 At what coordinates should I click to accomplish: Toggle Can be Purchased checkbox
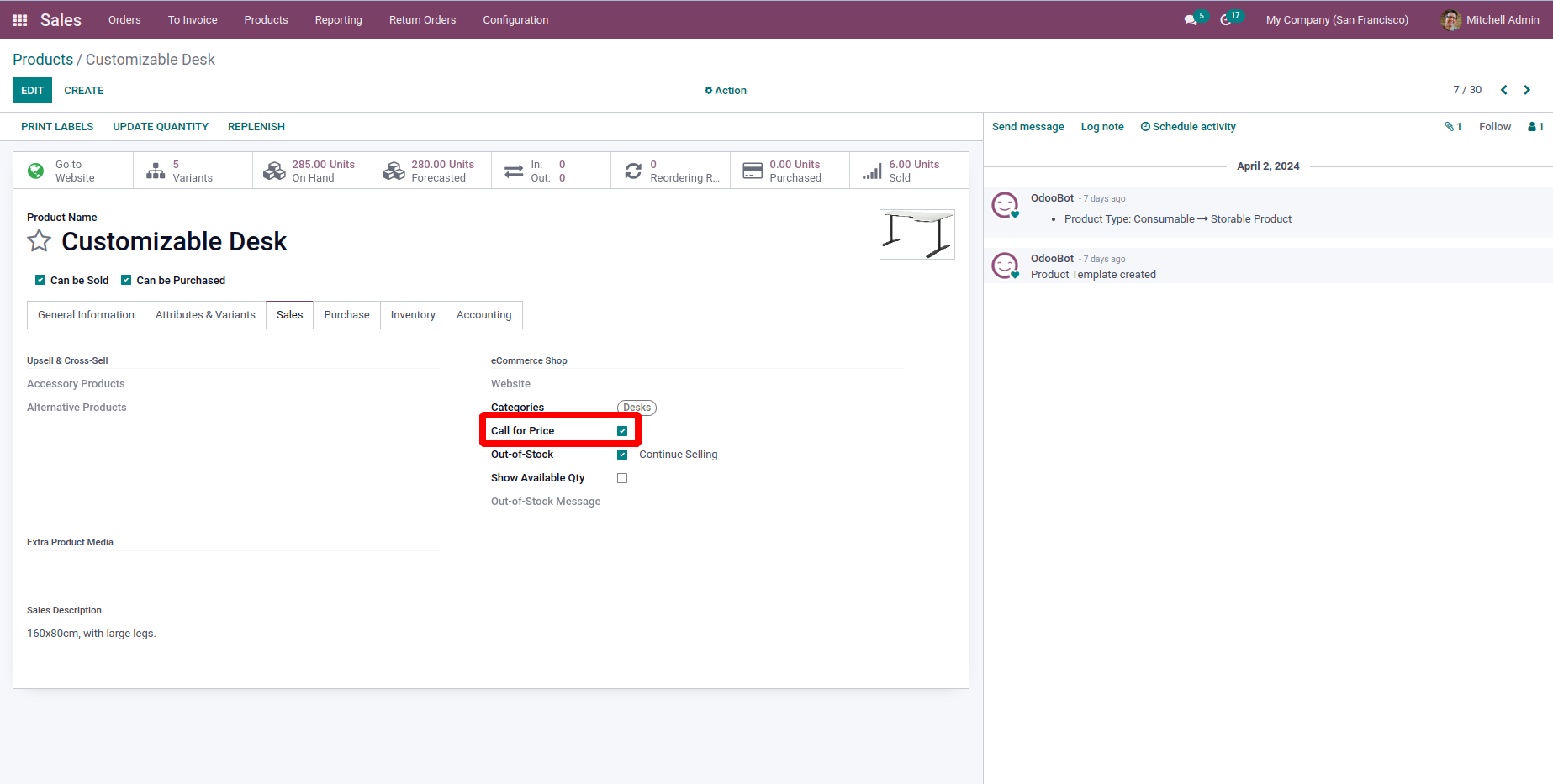coord(126,280)
